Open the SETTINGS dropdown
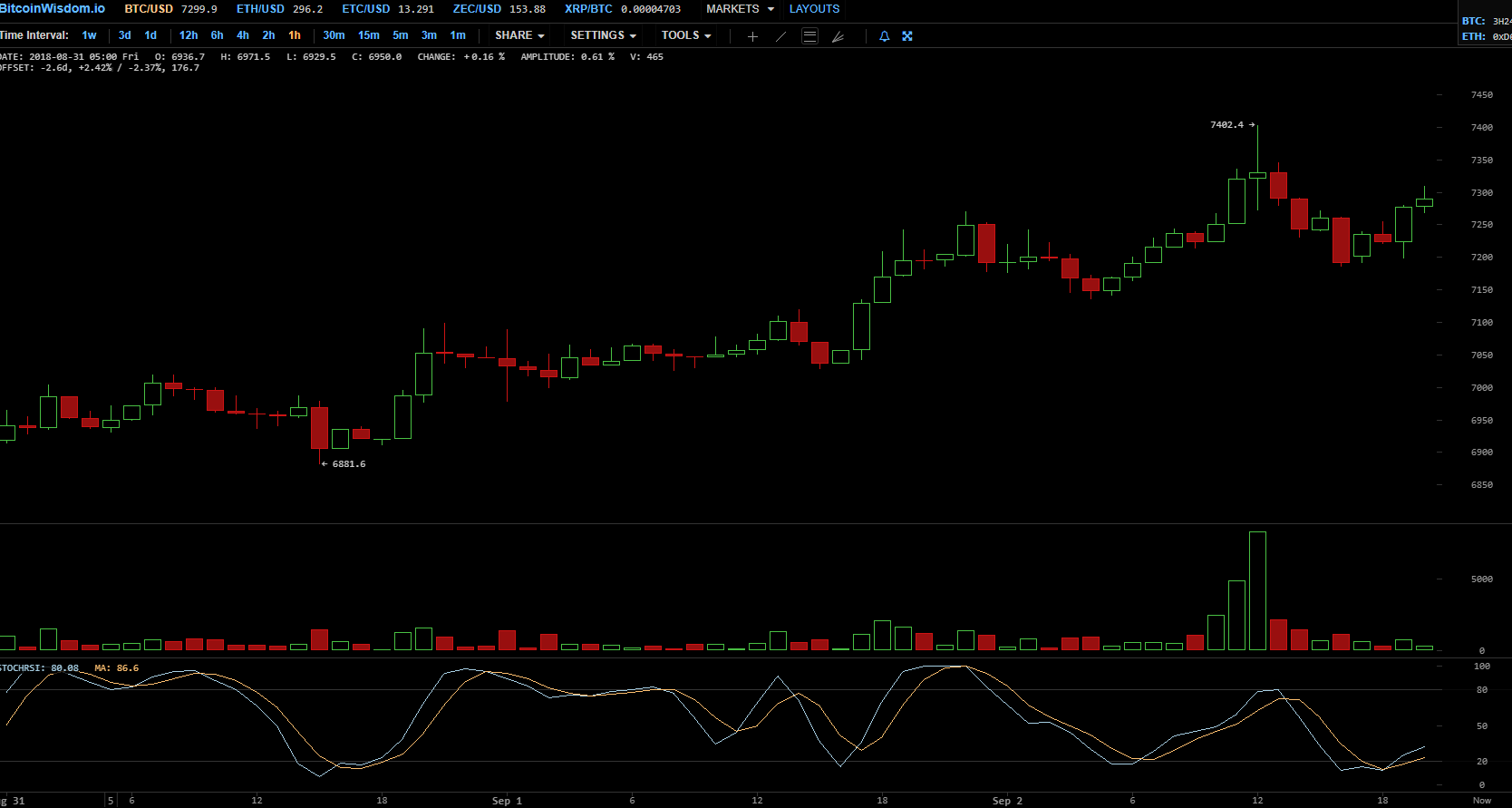This screenshot has height=808, width=1512. click(603, 35)
